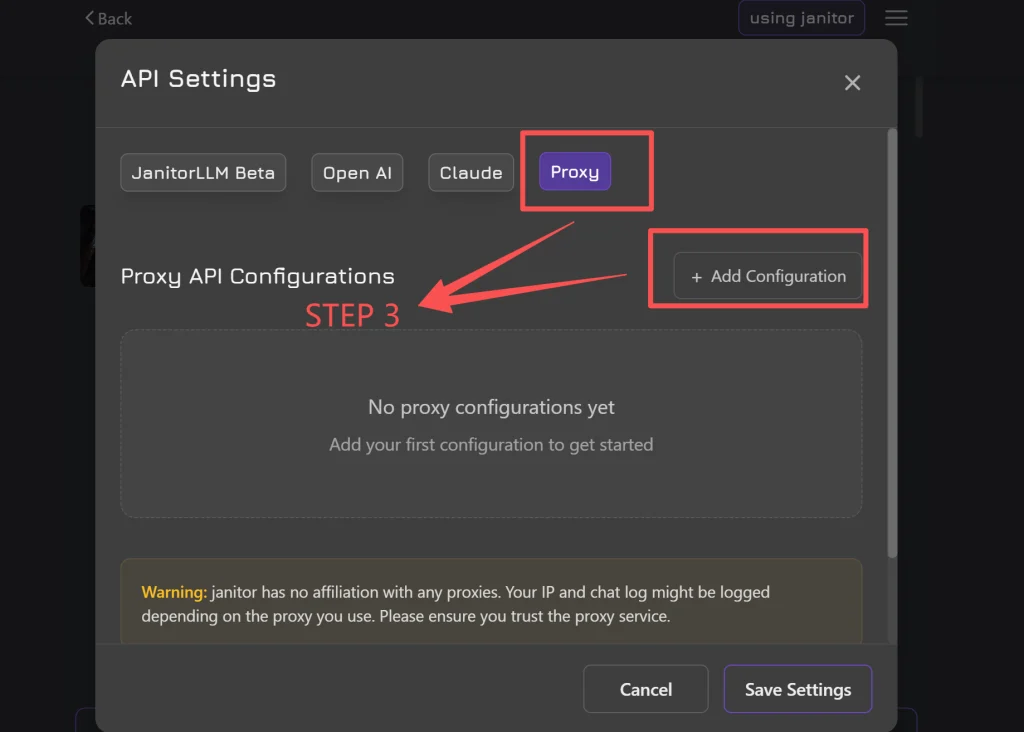This screenshot has height=732, width=1024.
Task: Open the hamburger navigation menu
Action: (896, 17)
